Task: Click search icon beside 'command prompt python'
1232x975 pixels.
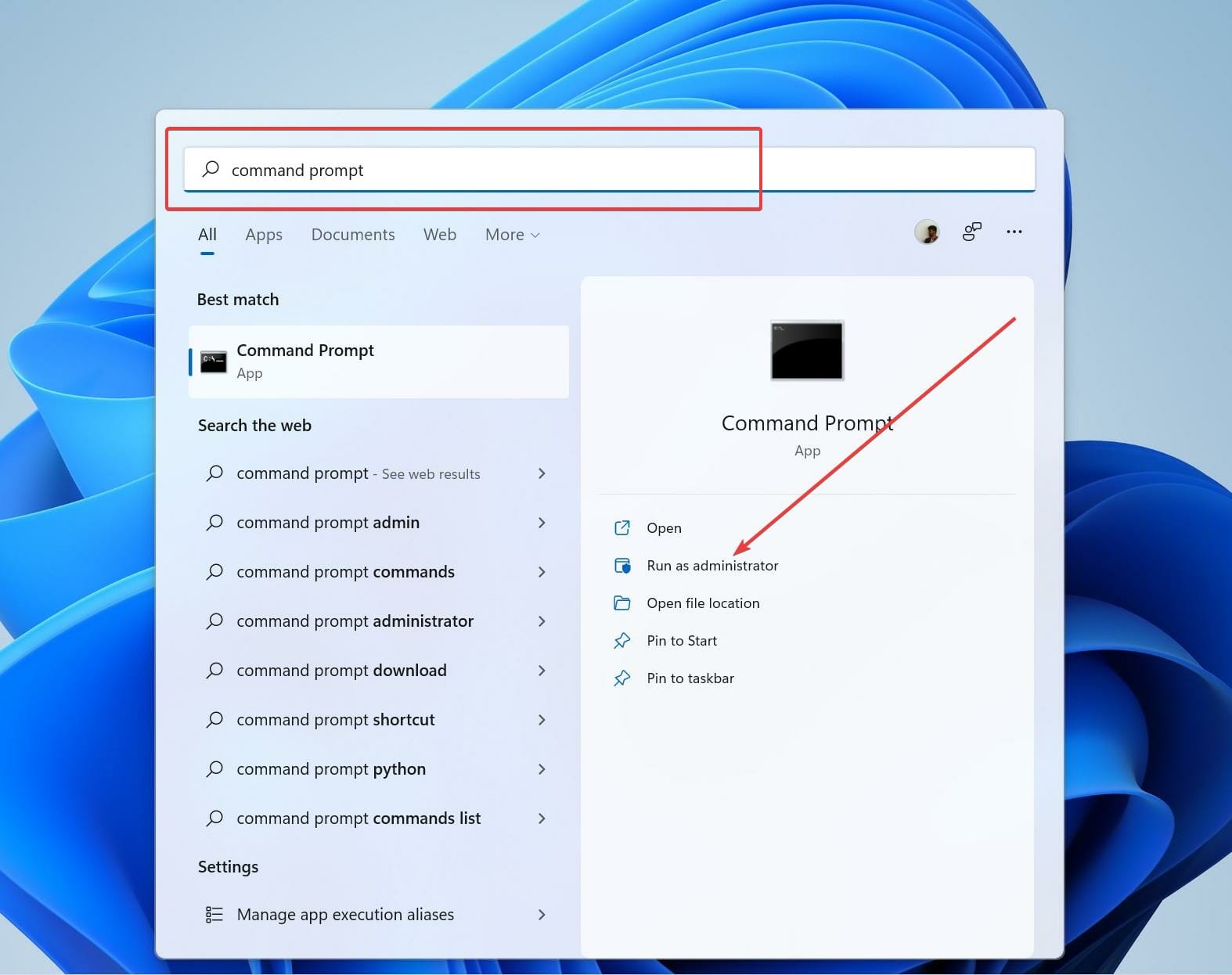Action: pos(214,769)
